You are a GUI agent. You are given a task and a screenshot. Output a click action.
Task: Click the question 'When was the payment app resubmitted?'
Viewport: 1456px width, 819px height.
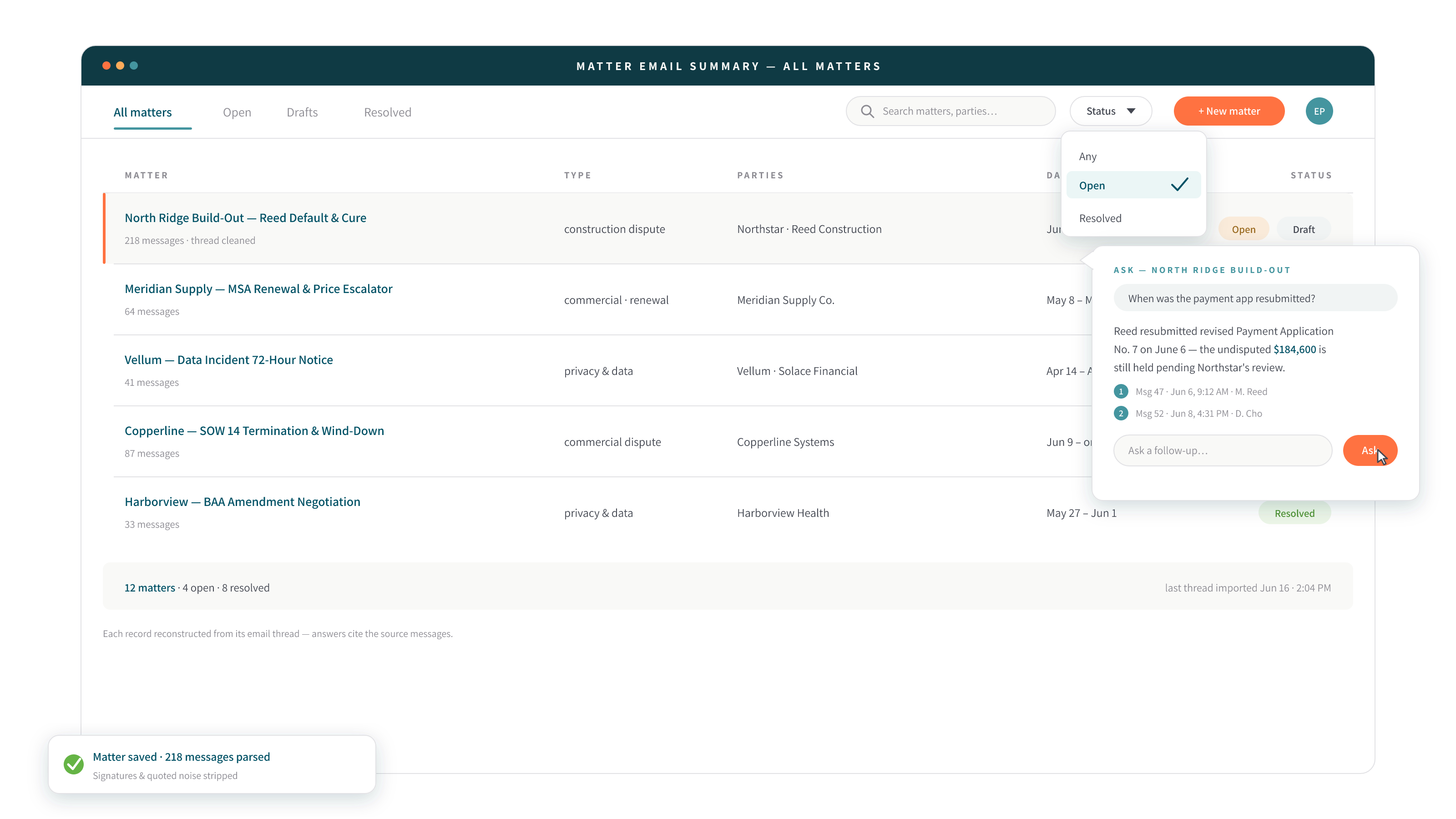pyautogui.click(x=1255, y=298)
